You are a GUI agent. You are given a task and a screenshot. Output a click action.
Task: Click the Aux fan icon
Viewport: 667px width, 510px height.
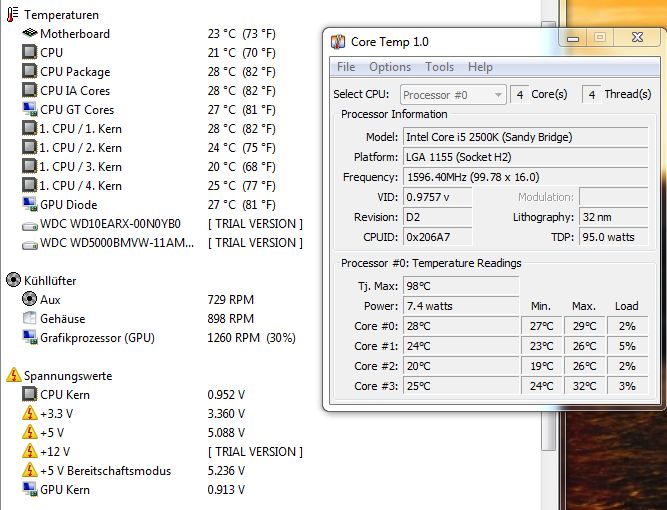tap(29, 299)
